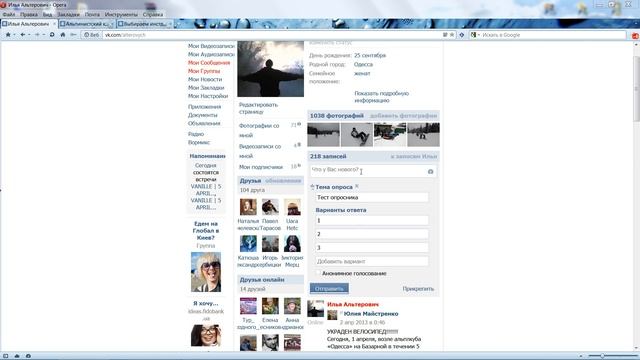Click the key (wand) icon in toolbar
Viewport: 640px width, 360px height.
(73, 35)
